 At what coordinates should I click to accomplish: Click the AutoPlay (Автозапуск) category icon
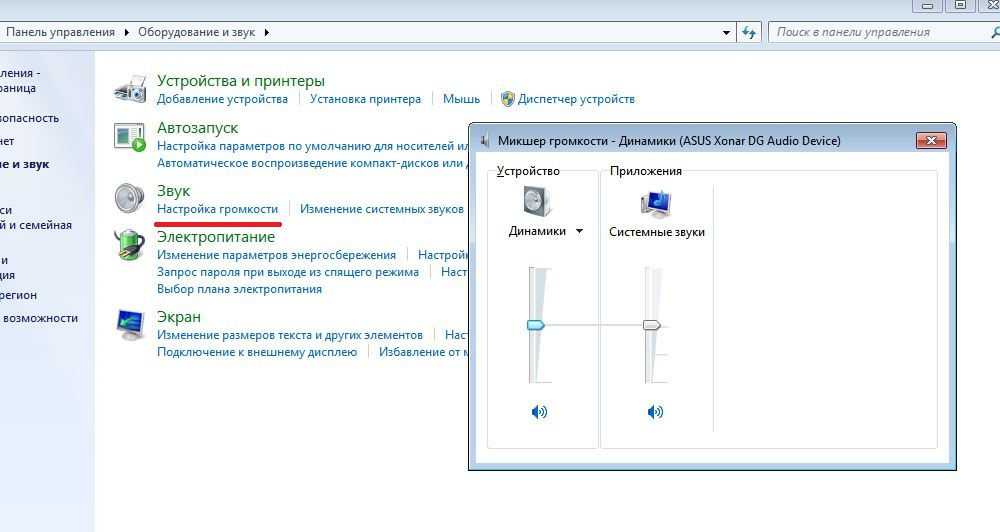[x=130, y=136]
